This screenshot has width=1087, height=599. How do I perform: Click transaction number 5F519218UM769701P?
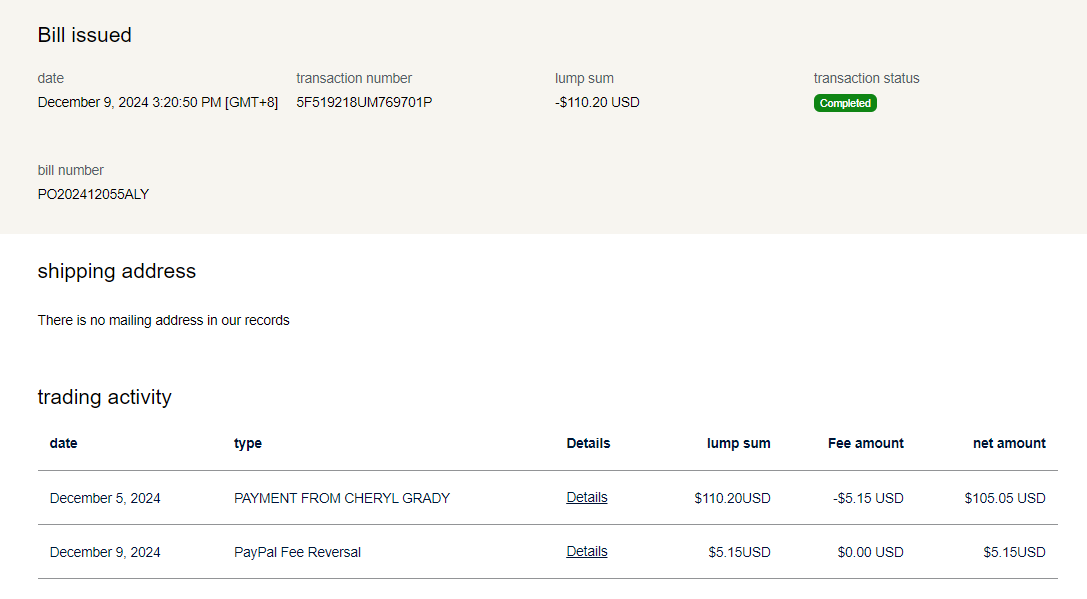364,102
